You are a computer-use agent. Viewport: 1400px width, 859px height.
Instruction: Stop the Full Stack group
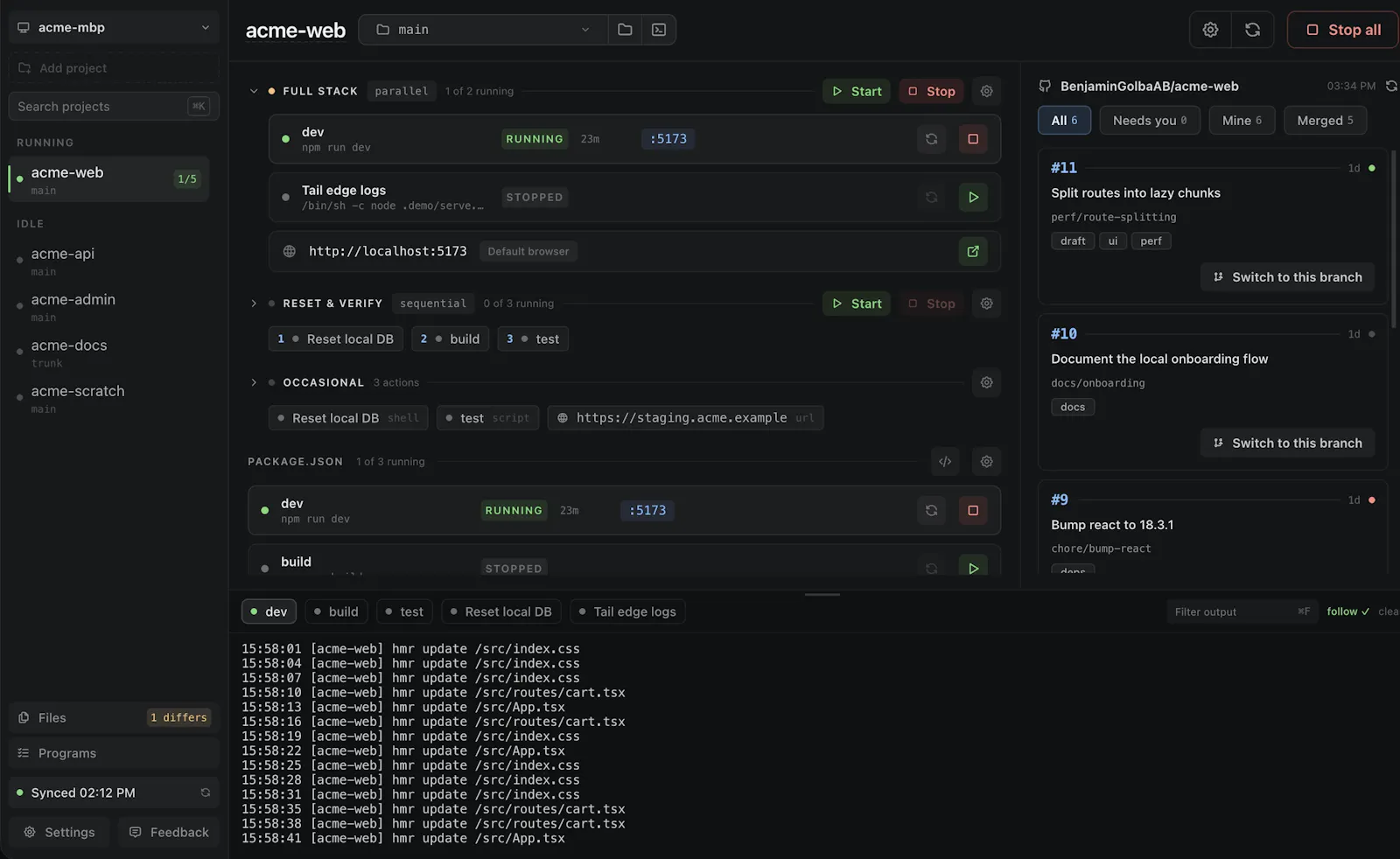point(931,91)
